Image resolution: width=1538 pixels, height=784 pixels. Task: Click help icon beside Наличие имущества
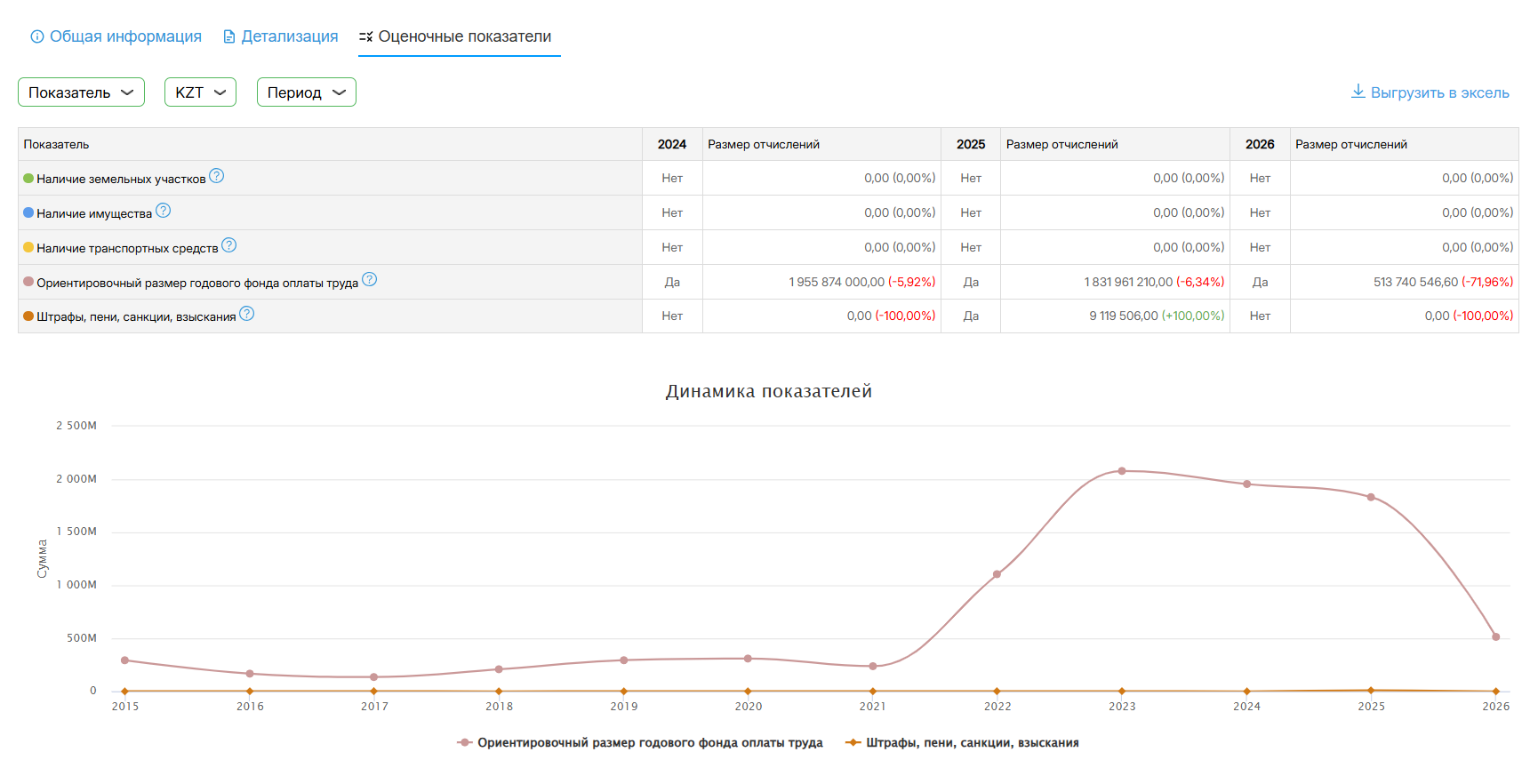click(163, 211)
